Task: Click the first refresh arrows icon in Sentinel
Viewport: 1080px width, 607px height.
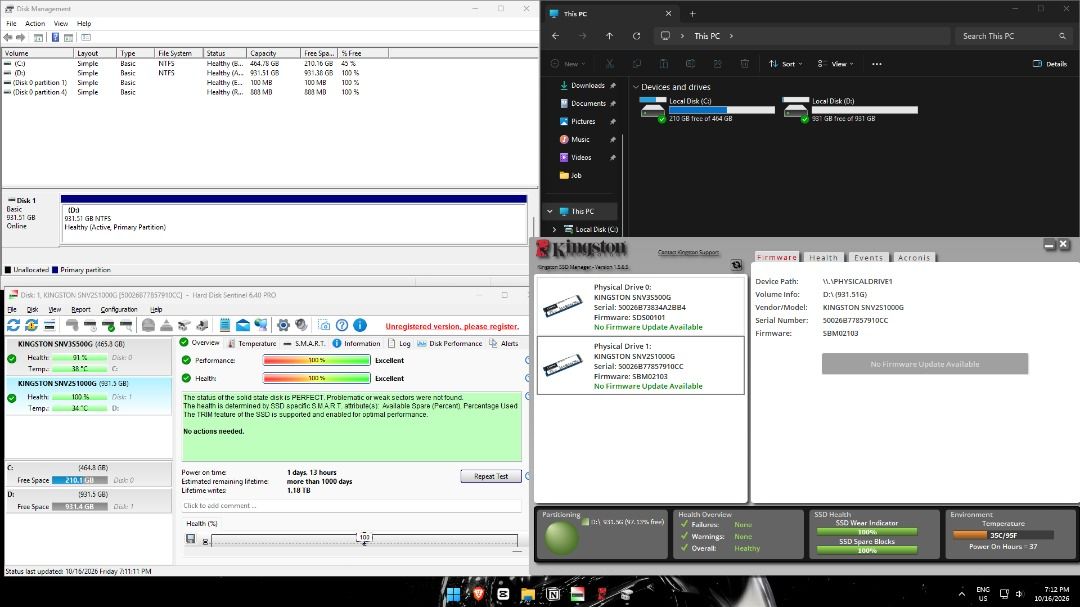Action: point(13,325)
